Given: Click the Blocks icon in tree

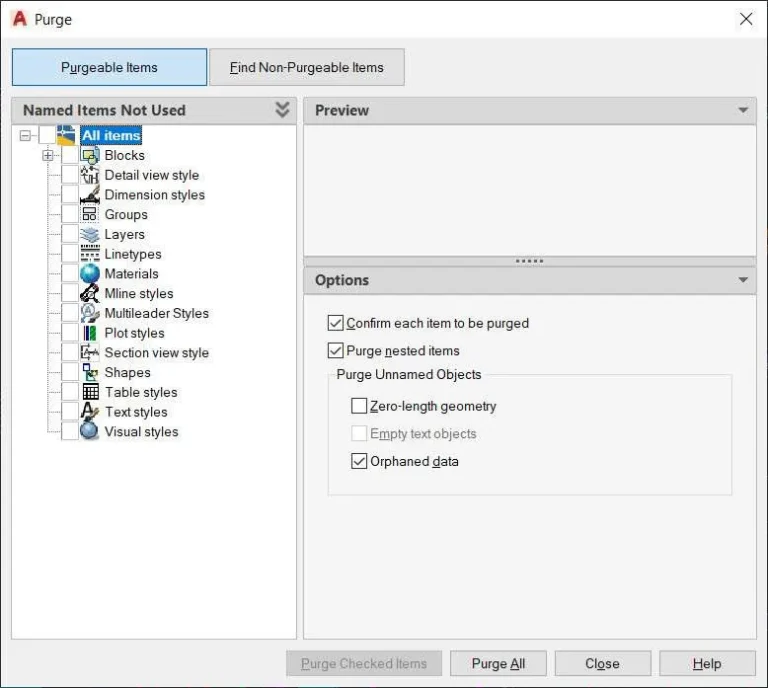Looking at the screenshot, I should [x=90, y=155].
